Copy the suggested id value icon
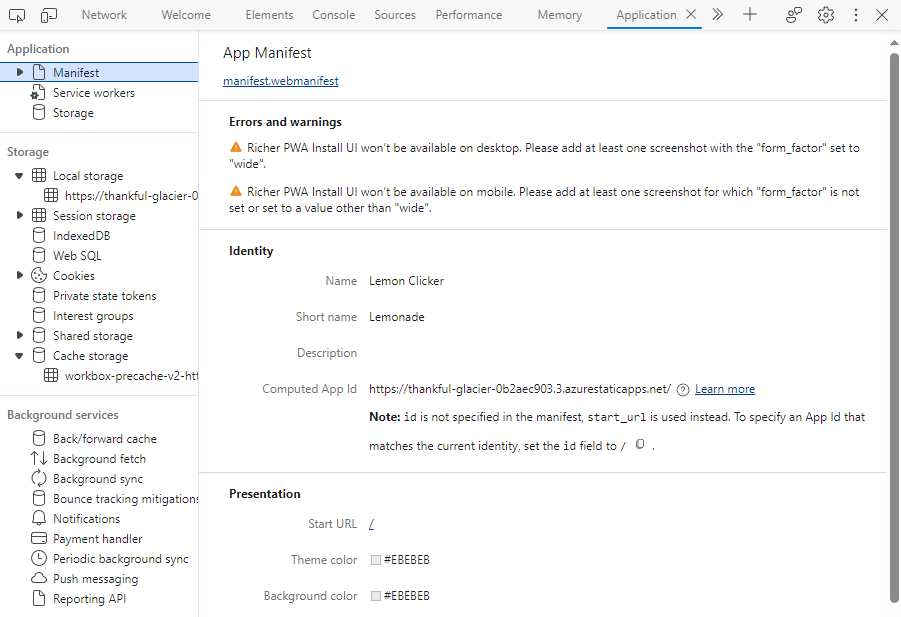 (640, 444)
